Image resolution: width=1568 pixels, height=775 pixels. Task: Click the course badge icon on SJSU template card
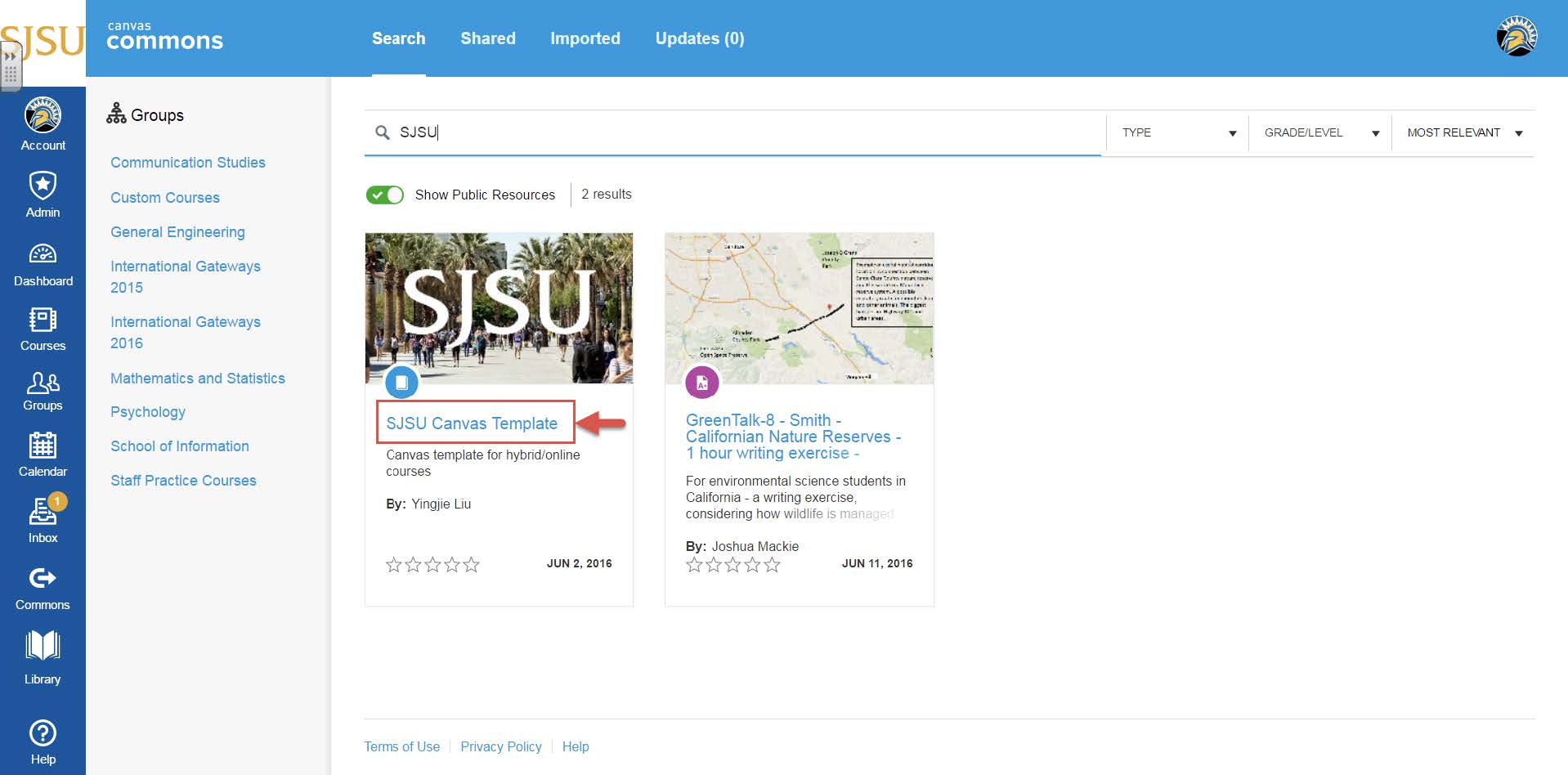[x=401, y=383]
